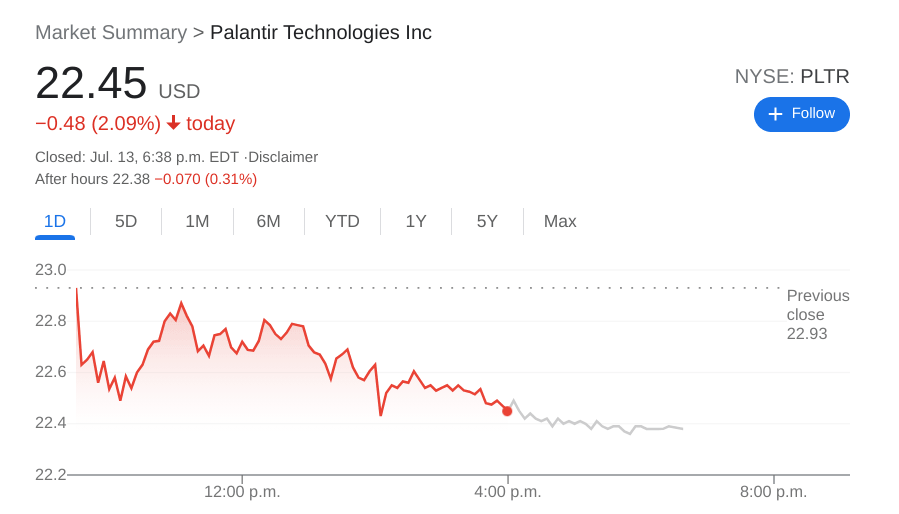
Task: Click the Previous close 22.93 label
Action: pyautogui.click(x=817, y=315)
